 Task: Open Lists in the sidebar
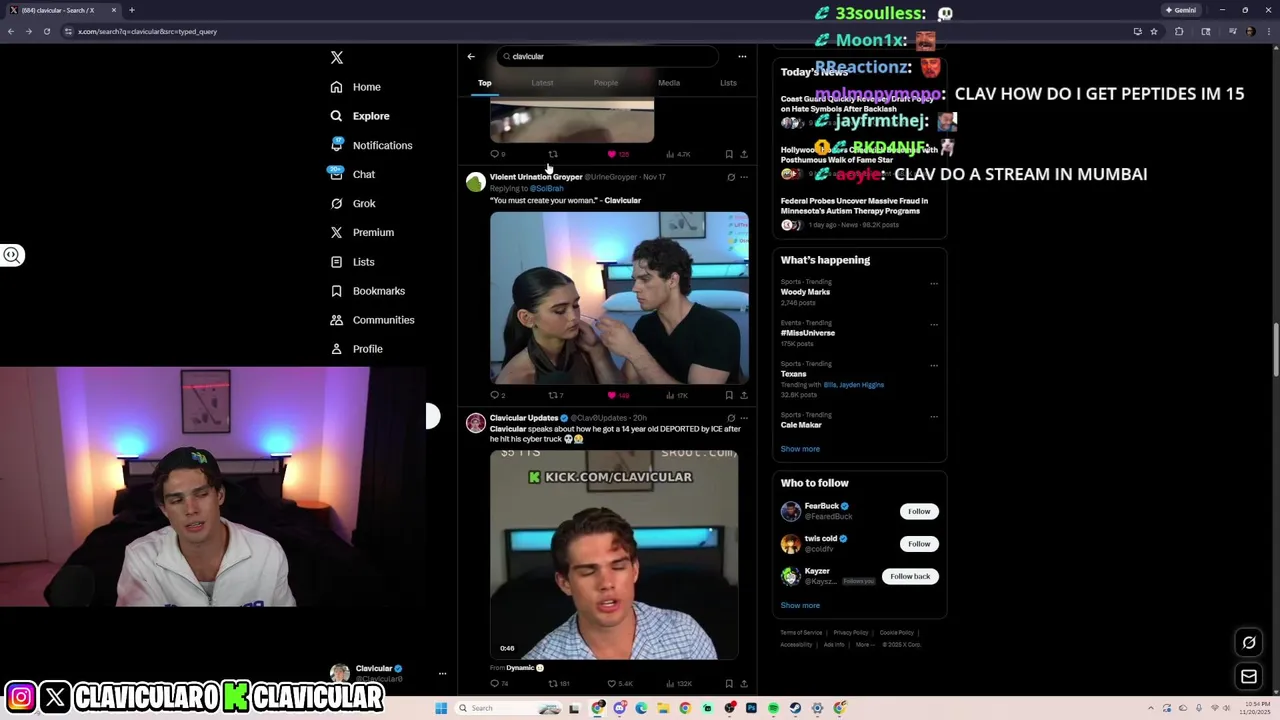[353, 262]
